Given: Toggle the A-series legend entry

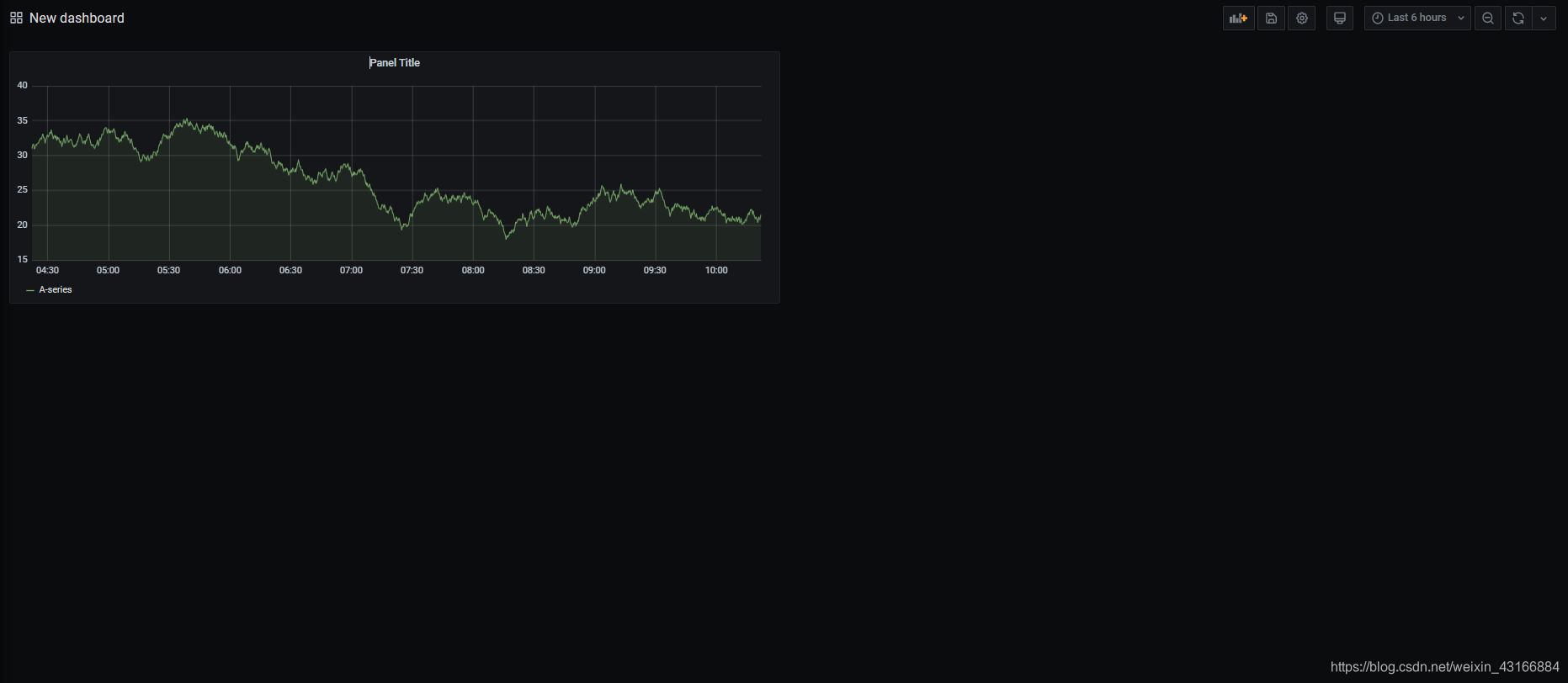Looking at the screenshot, I should pyautogui.click(x=56, y=289).
